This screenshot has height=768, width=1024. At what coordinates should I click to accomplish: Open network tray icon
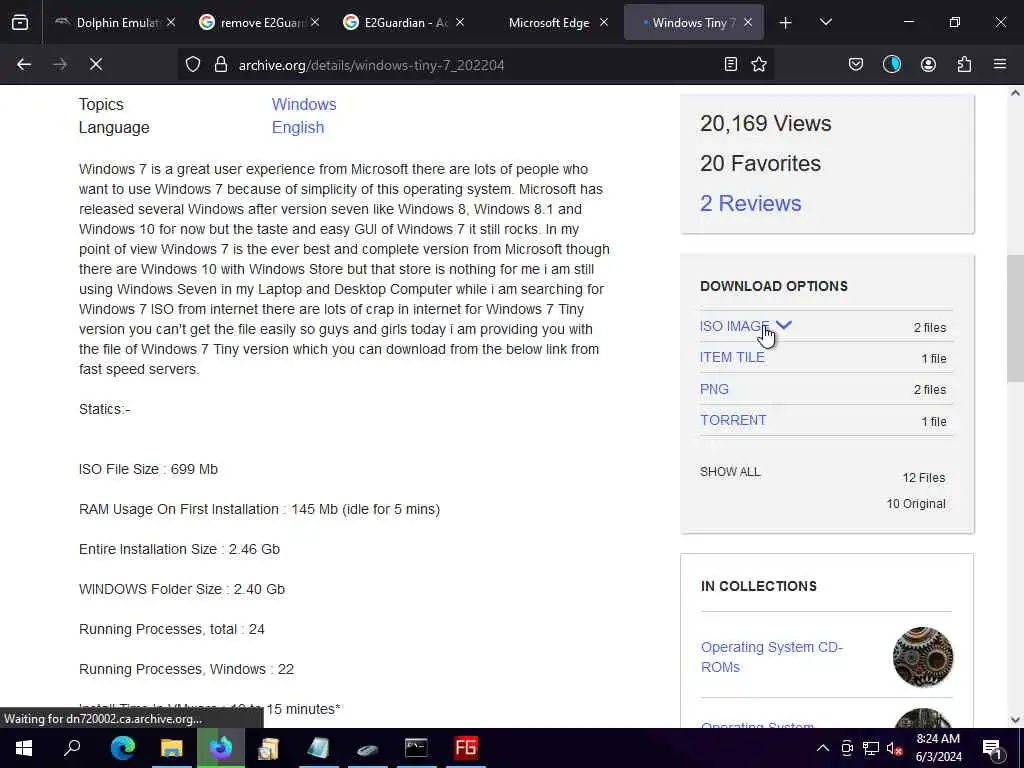point(871,748)
